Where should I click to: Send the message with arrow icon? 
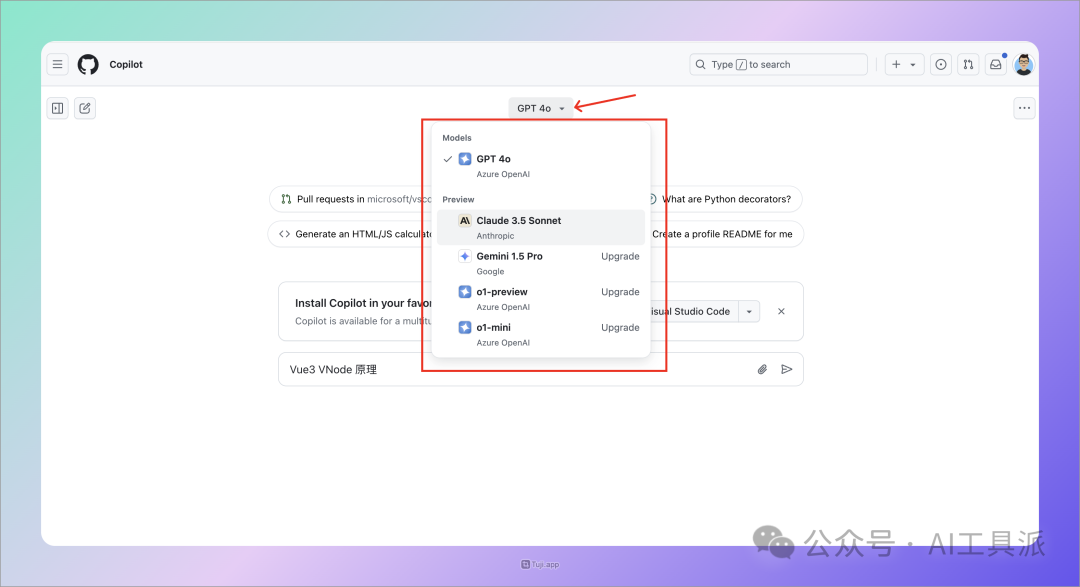click(x=787, y=369)
